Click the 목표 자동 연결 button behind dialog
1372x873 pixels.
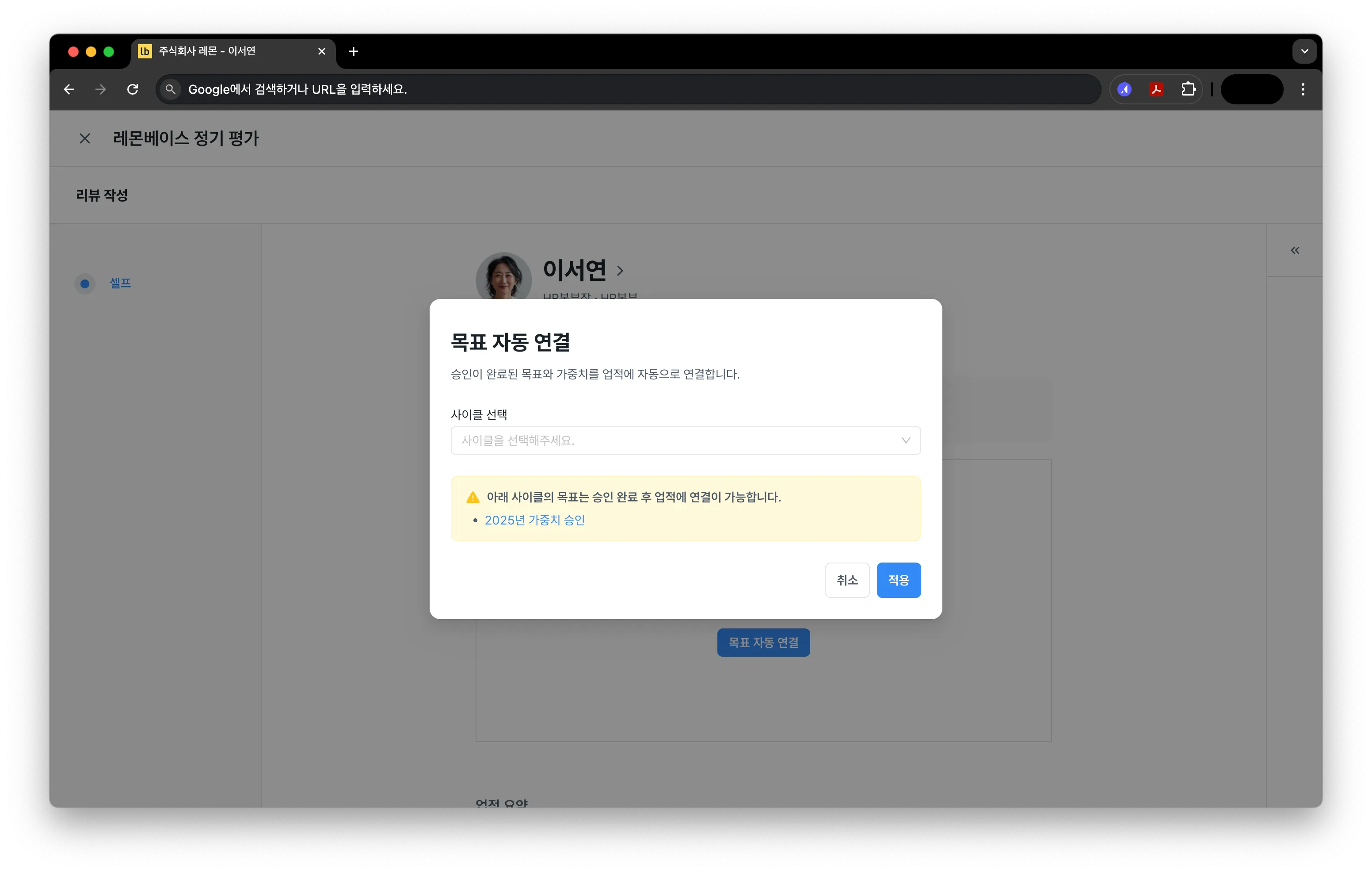coord(763,643)
